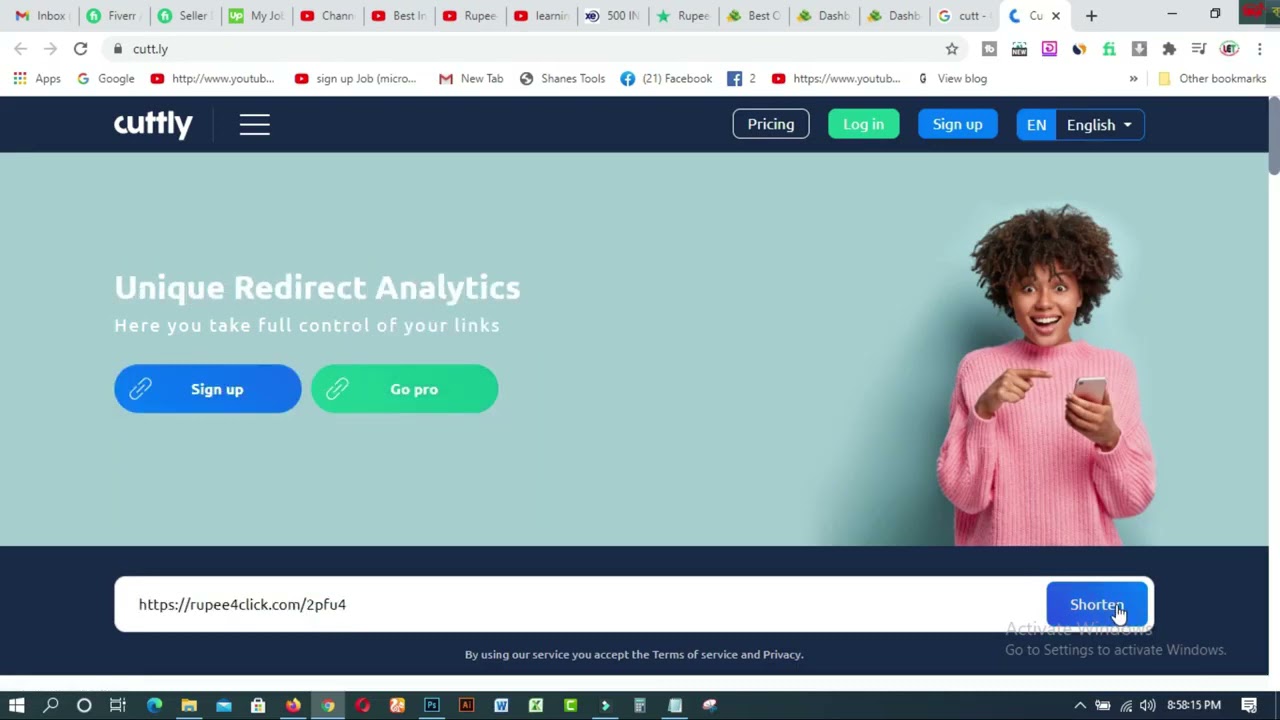This screenshot has width=1280, height=720.
Task: Launch Microsoft Edge from taskbar
Action: [154, 705]
